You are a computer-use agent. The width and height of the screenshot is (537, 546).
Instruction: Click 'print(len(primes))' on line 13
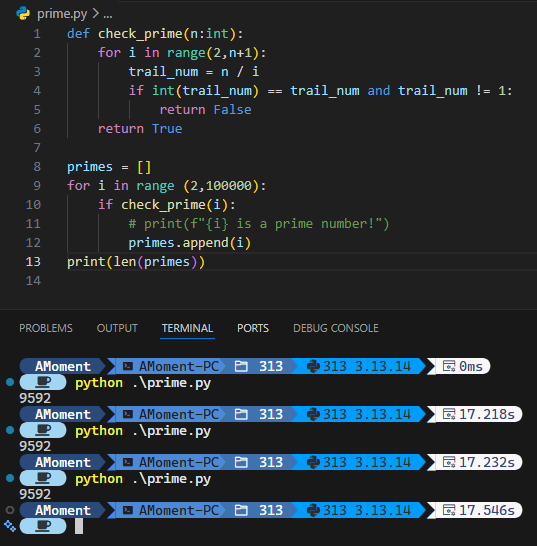[x=136, y=262]
